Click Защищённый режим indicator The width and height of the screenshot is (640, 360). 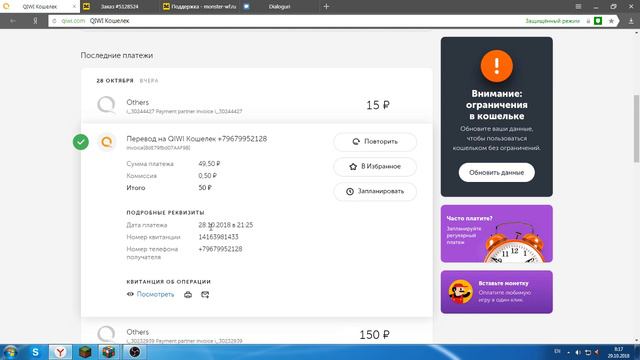pos(552,21)
